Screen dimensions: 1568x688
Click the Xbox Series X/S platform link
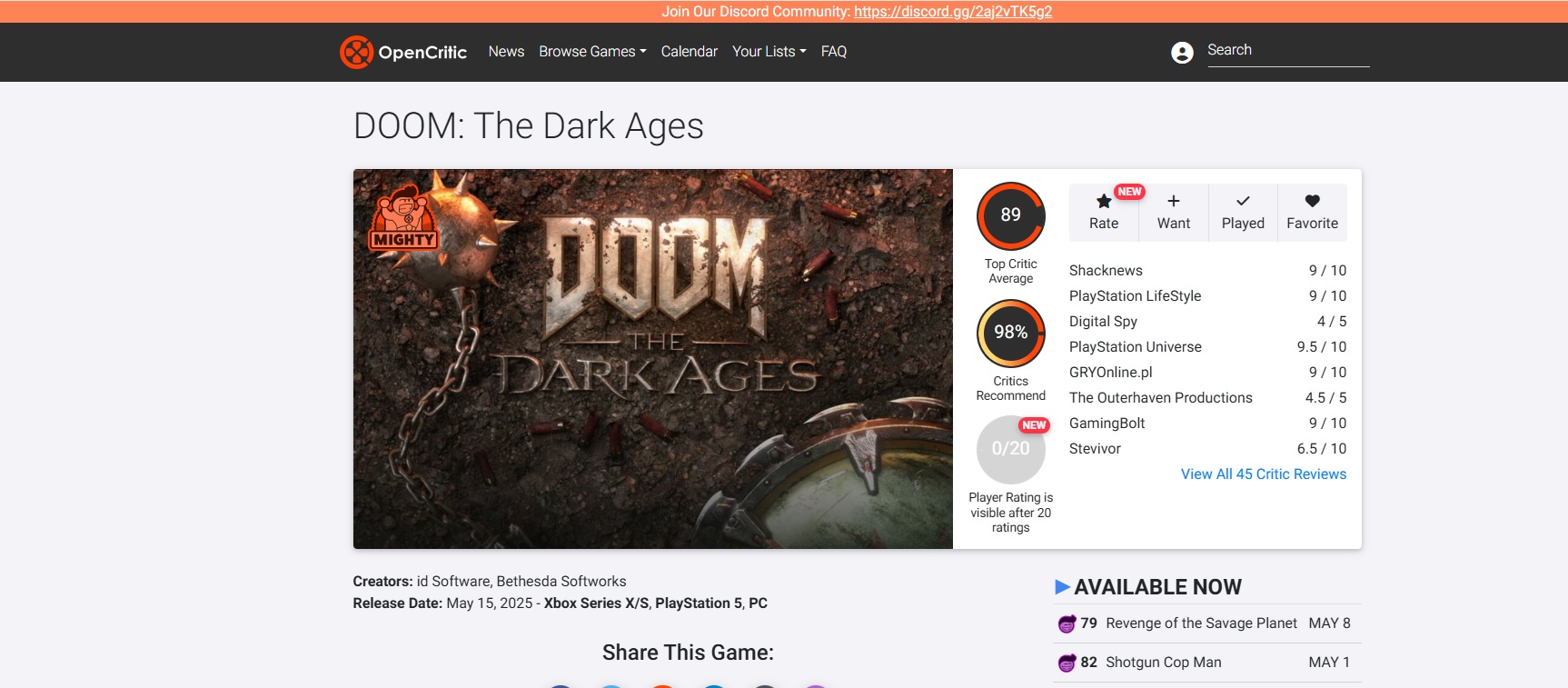[x=596, y=603]
